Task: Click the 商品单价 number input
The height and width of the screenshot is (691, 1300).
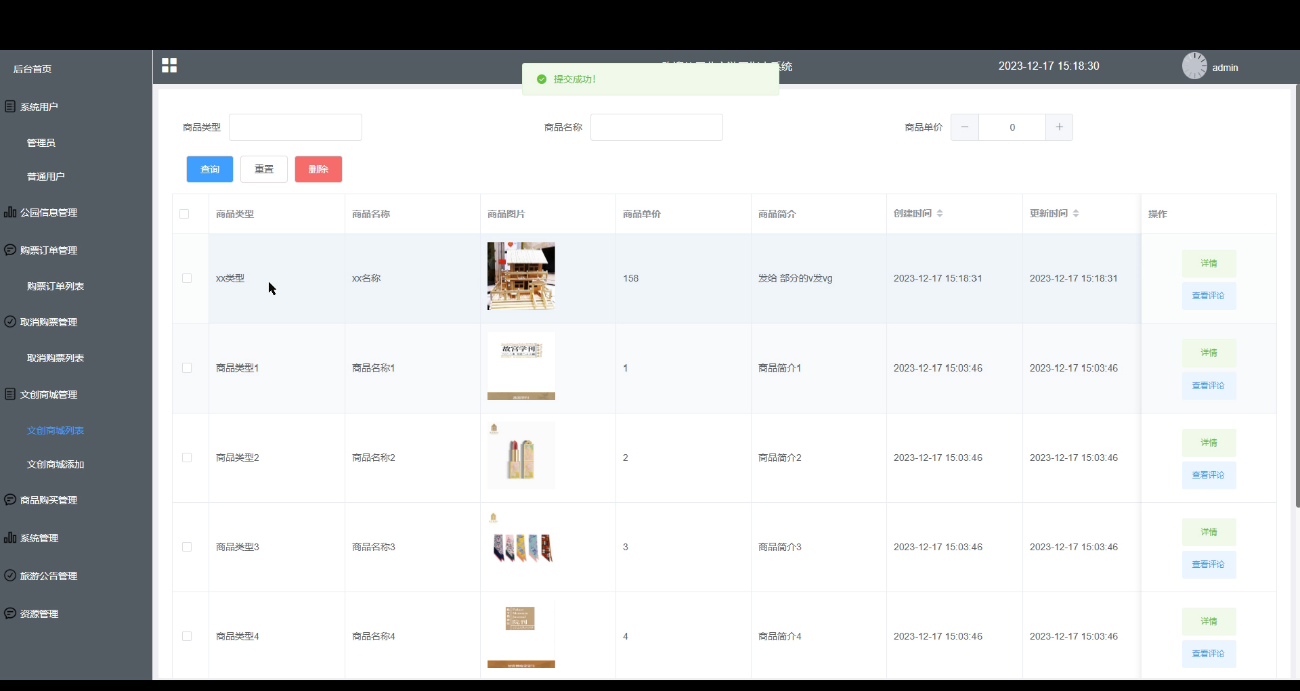Action: tap(1012, 127)
